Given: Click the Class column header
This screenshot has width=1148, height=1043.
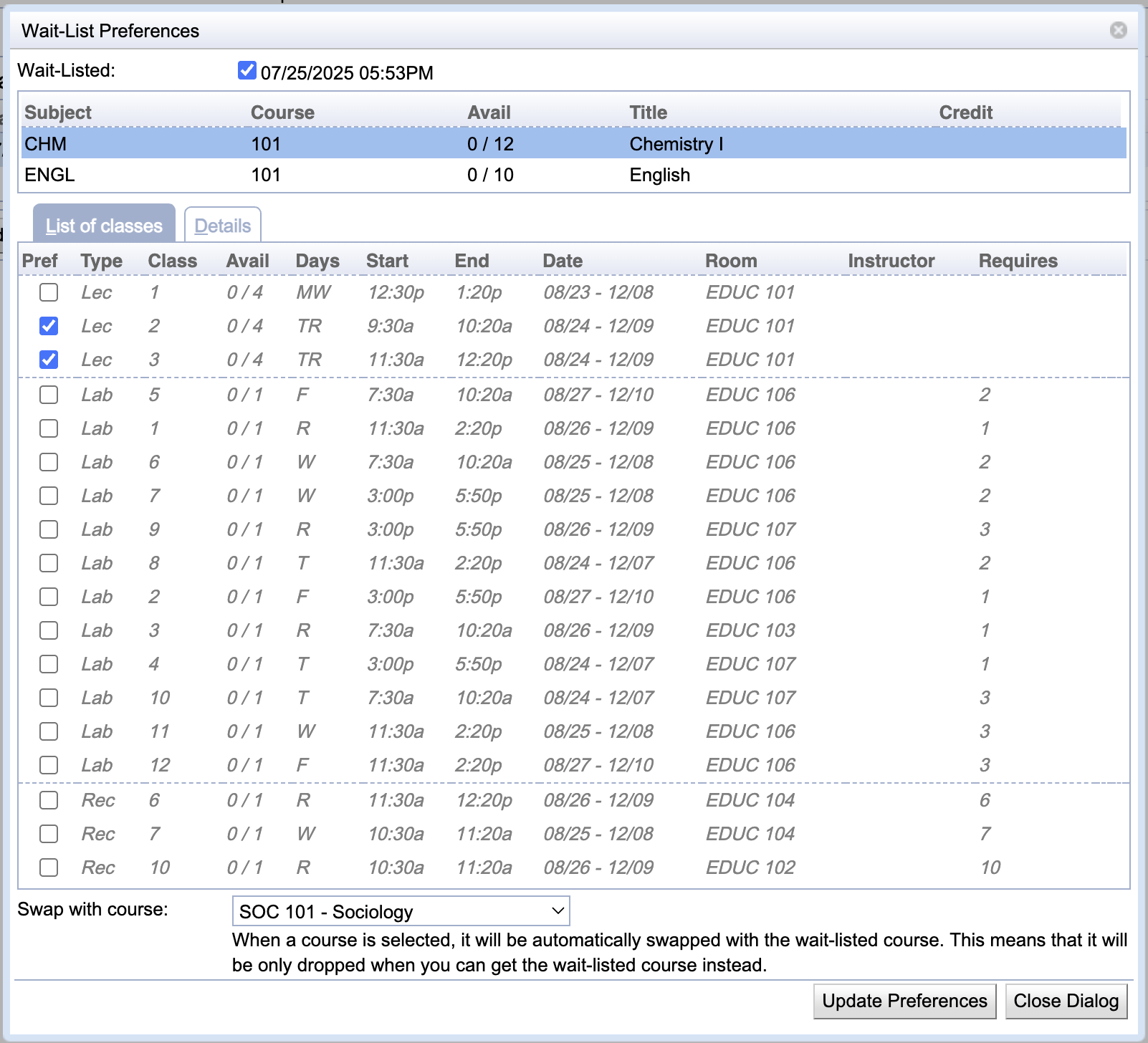Looking at the screenshot, I should [172, 261].
